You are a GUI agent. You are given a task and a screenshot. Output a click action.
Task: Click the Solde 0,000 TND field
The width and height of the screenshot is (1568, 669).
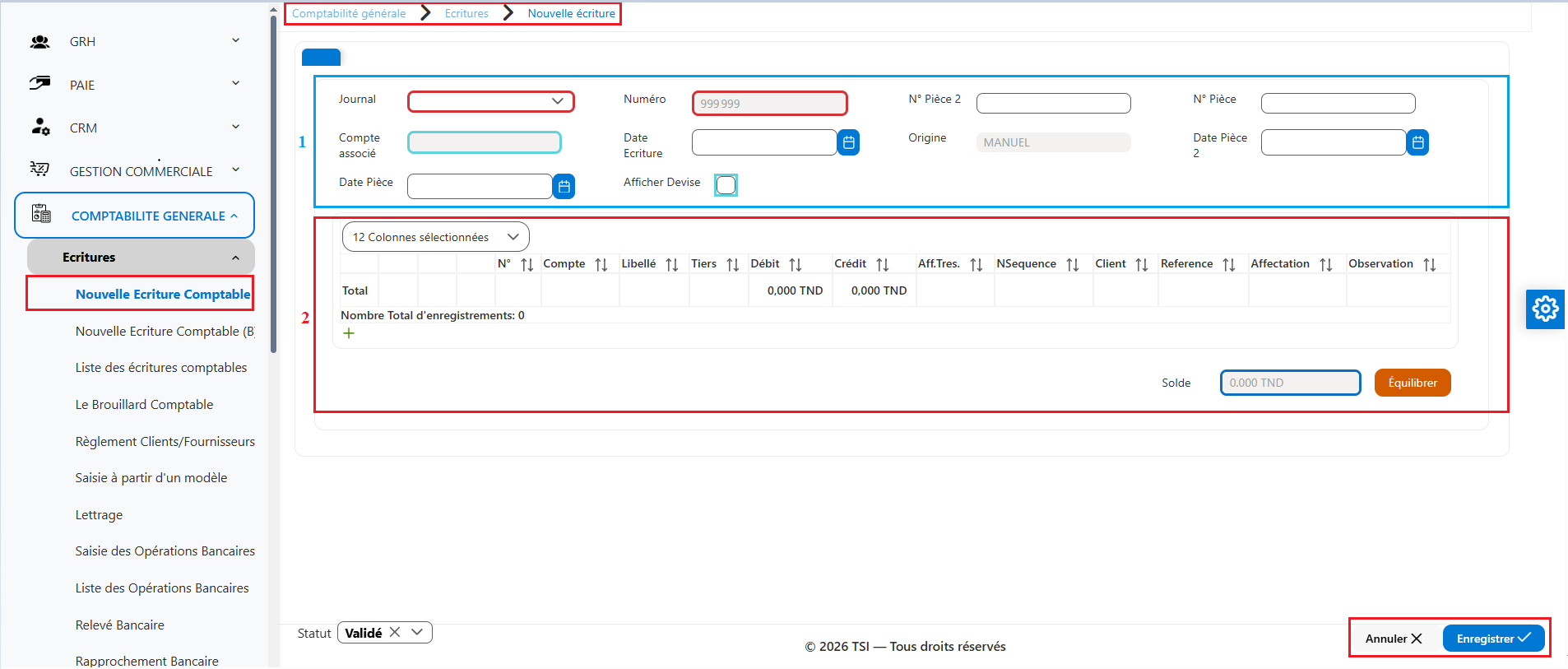[x=1290, y=383]
